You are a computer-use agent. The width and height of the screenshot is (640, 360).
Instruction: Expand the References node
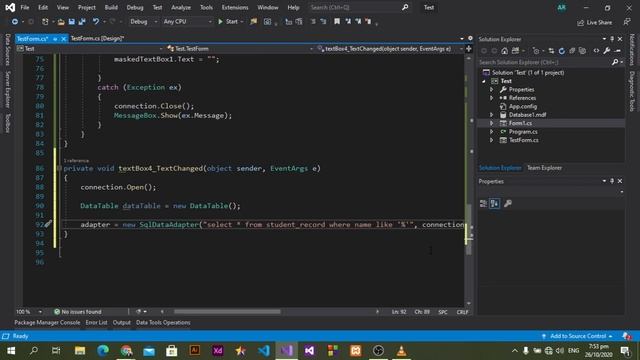491,98
